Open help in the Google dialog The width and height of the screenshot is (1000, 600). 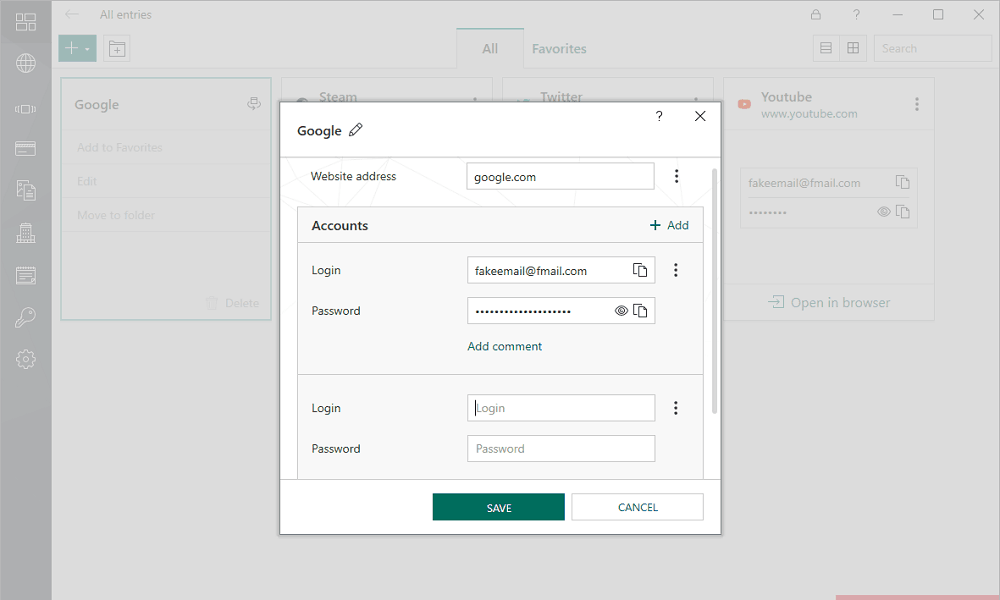659,116
